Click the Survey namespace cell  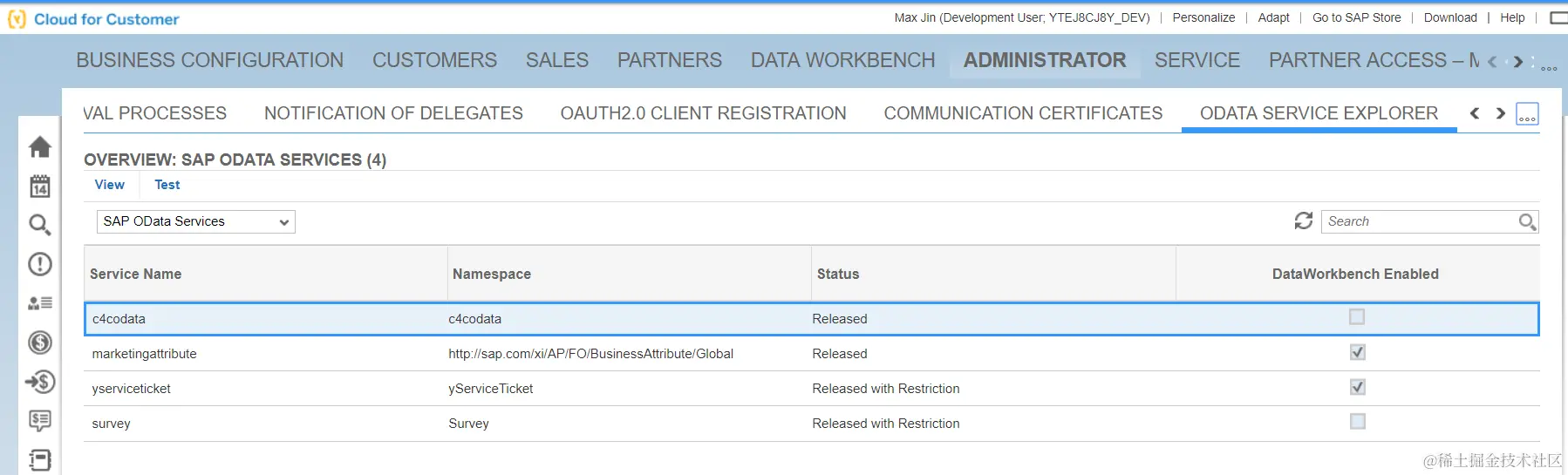click(x=468, y=424)
